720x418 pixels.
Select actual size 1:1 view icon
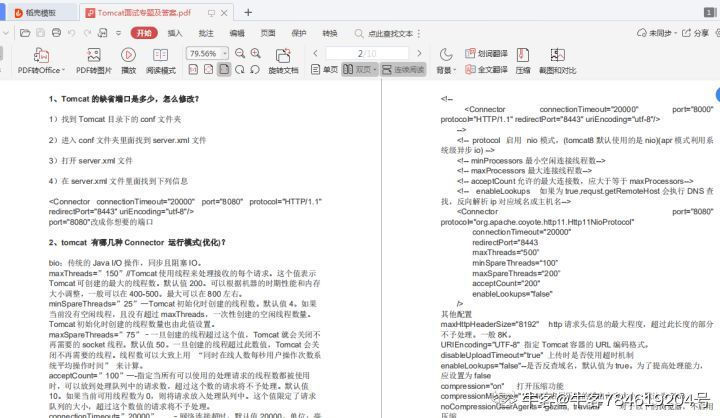point(193,70)
